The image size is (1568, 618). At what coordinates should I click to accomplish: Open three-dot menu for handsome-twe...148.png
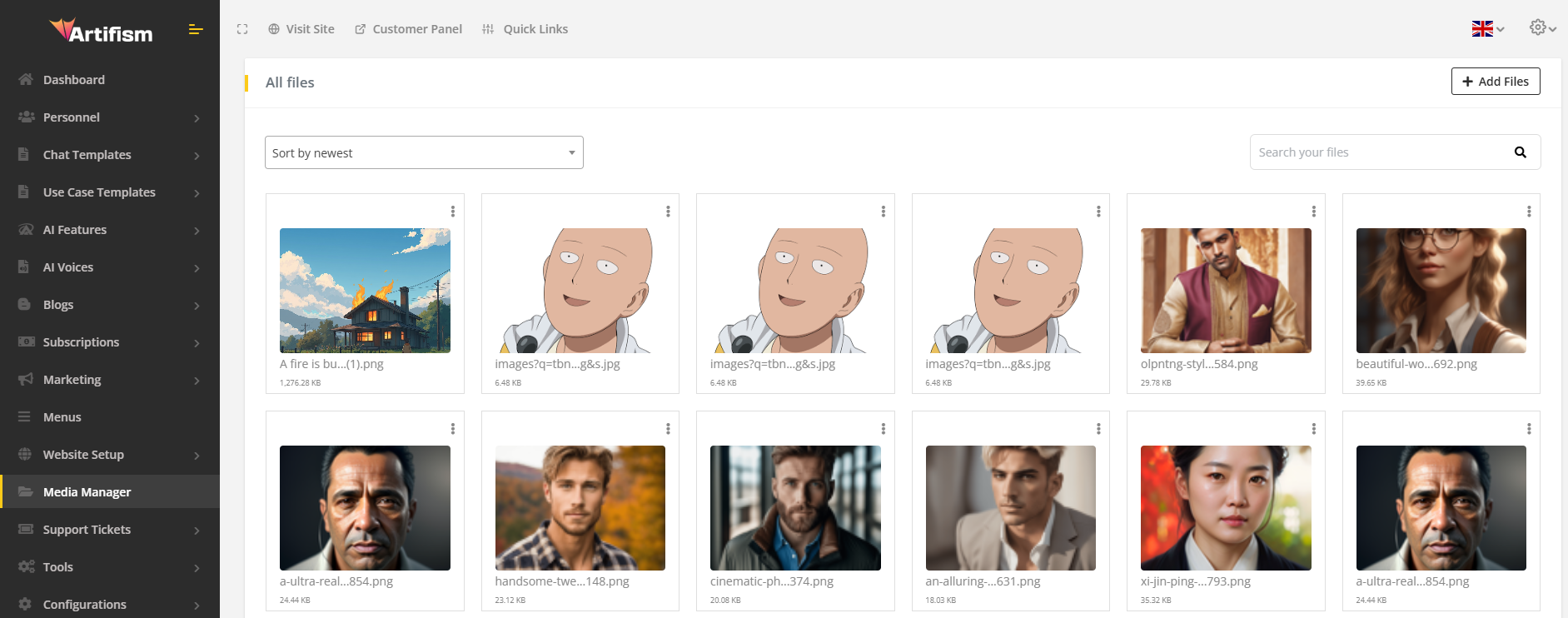pos(668,429)
